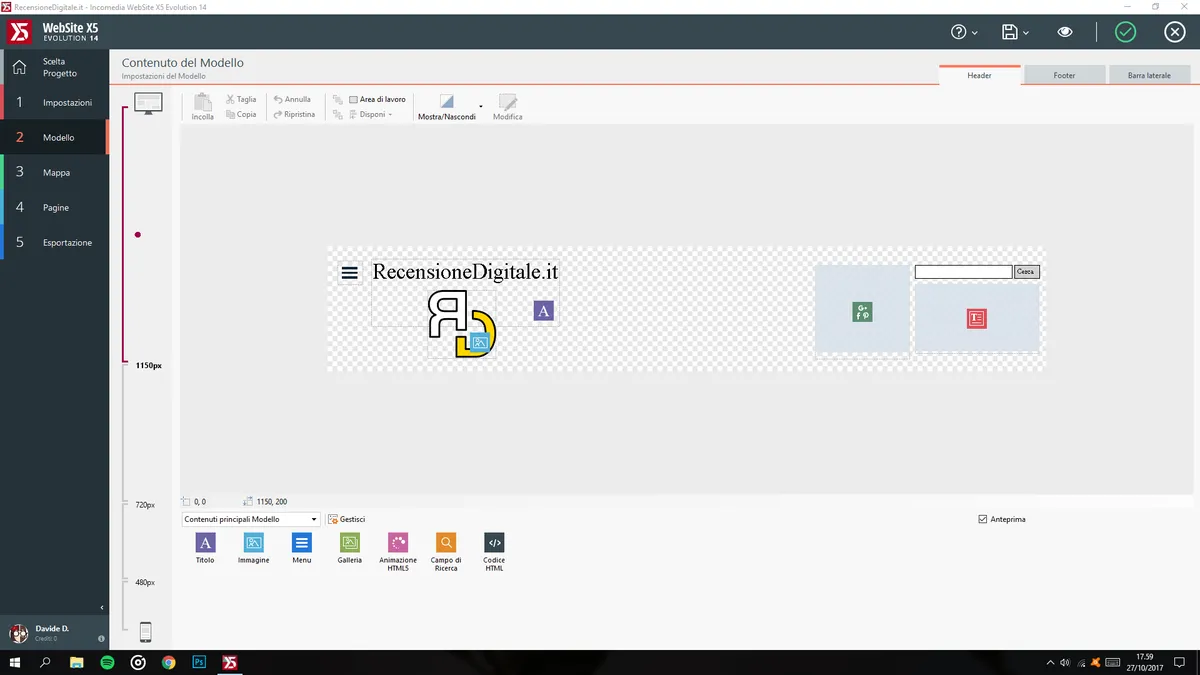Go to step 3 Mappa
This screenshot has height=675, width=1200.
pos(55,173)
